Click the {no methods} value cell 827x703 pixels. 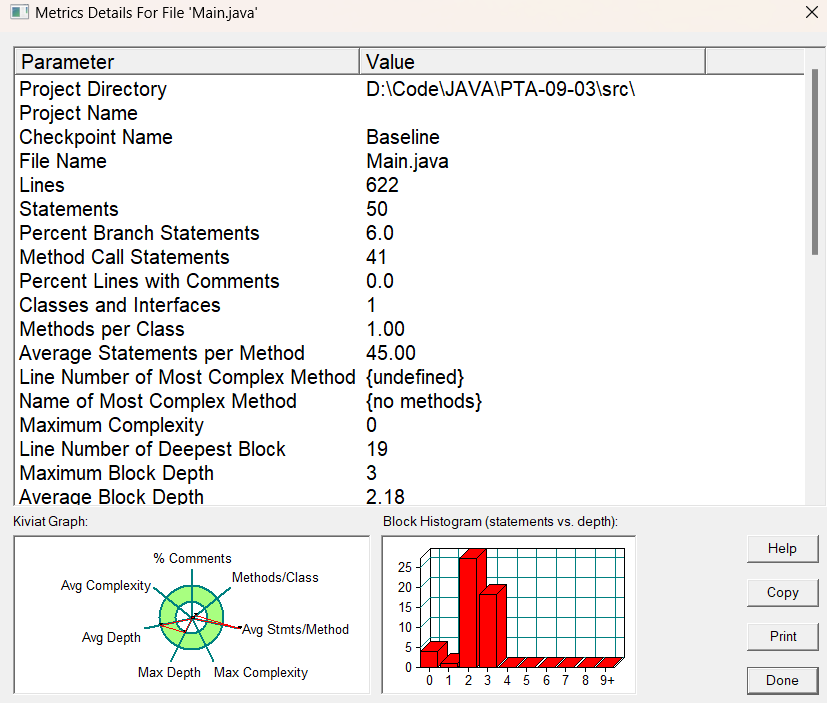pyautogui.click(x=424, y=401)
